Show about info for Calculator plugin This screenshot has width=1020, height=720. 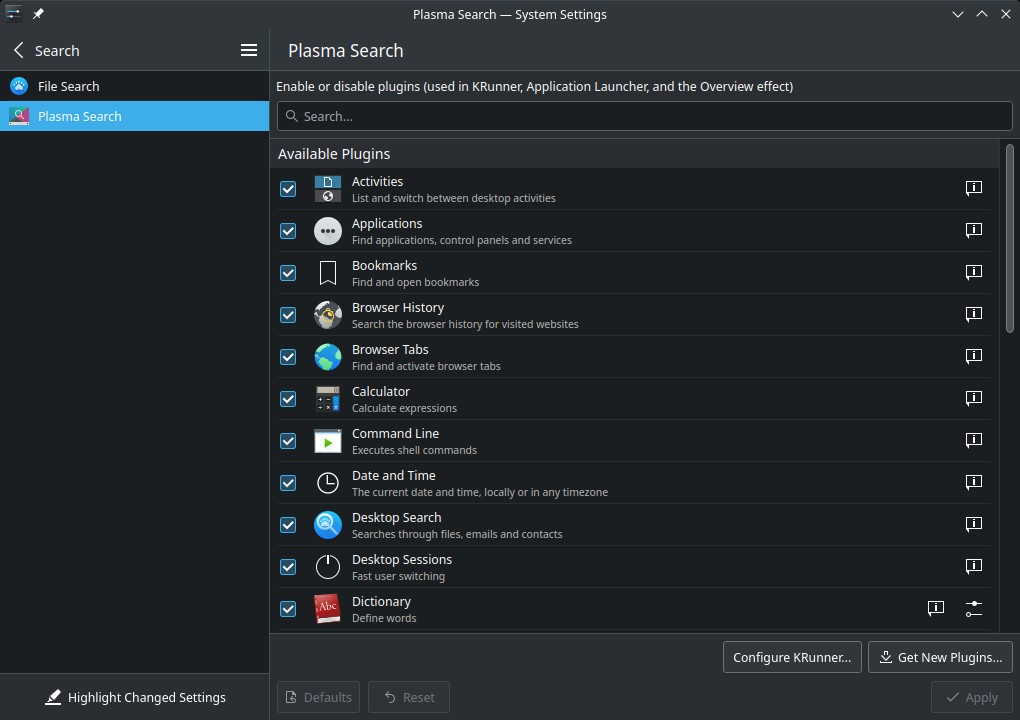tap(973, 398)
